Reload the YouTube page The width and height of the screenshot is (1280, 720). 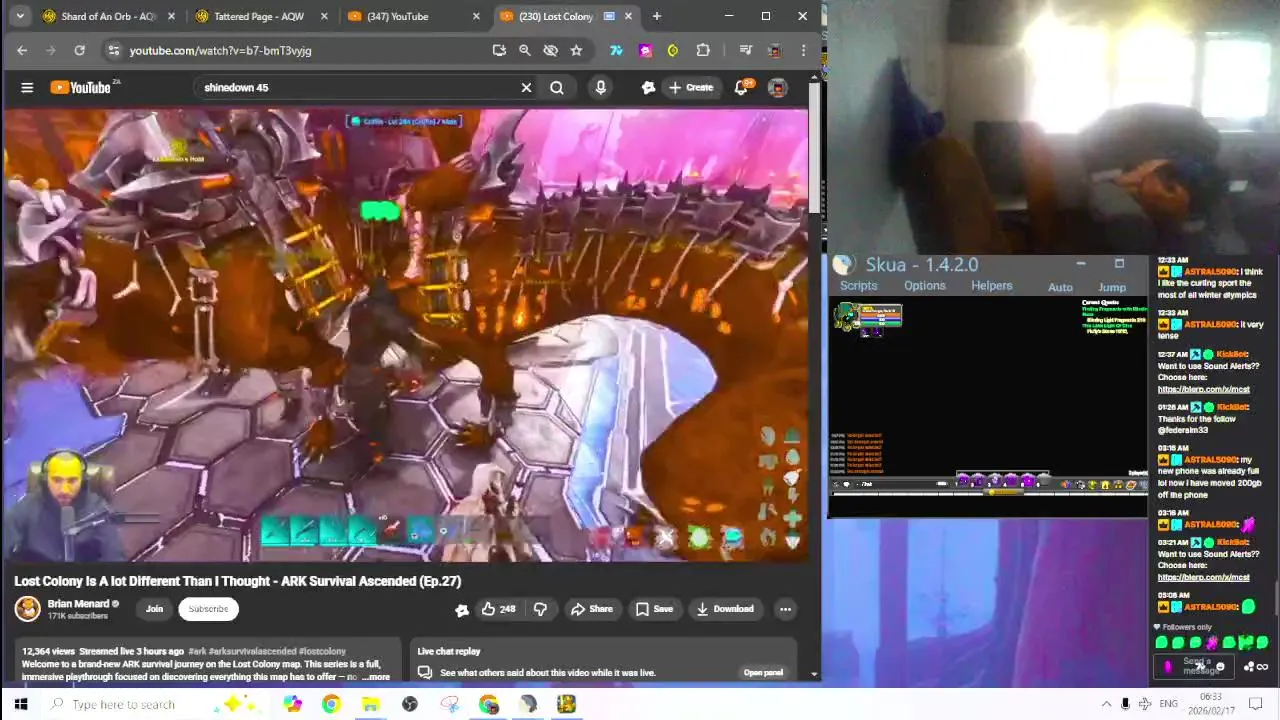(79, 50)
